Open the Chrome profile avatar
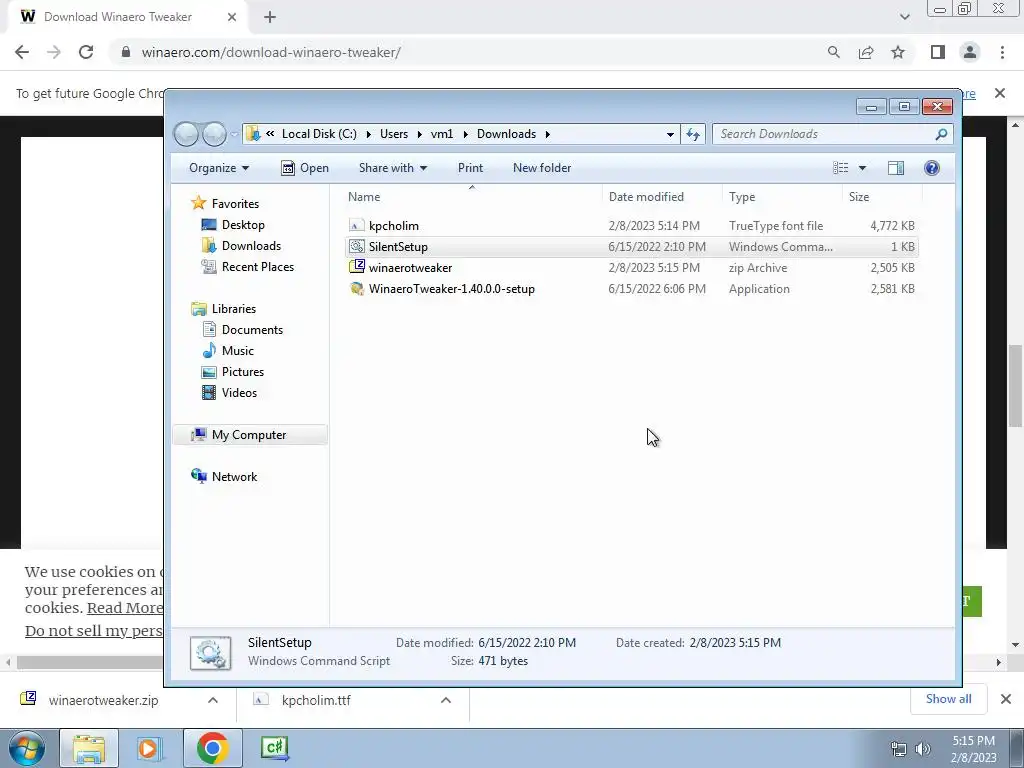The height and width of the screenshot is (768, 1024). (x=970, y=52)
